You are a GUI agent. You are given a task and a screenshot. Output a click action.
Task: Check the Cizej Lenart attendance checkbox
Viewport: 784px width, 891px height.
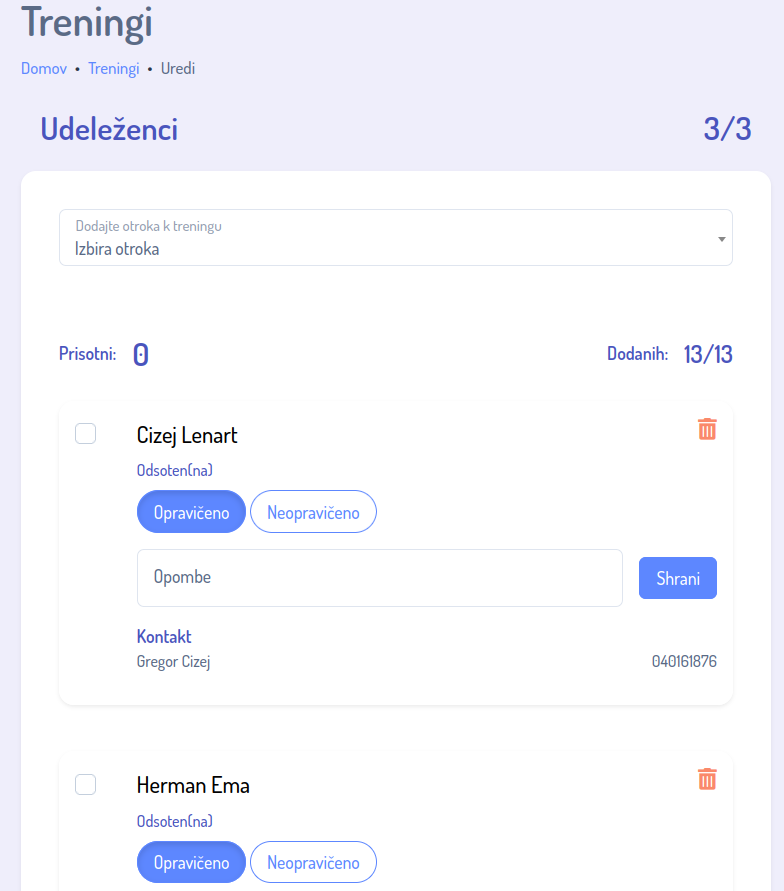pos(86,433)
